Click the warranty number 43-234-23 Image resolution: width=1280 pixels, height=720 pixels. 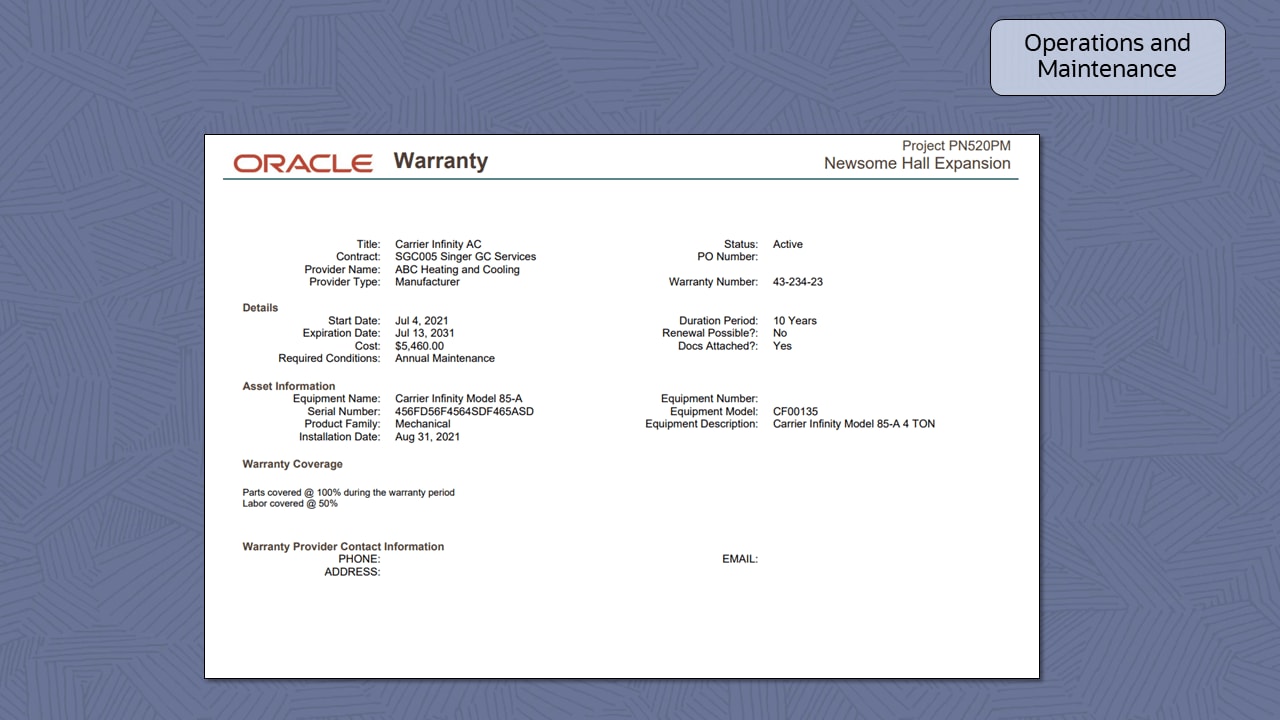[799, 281]
